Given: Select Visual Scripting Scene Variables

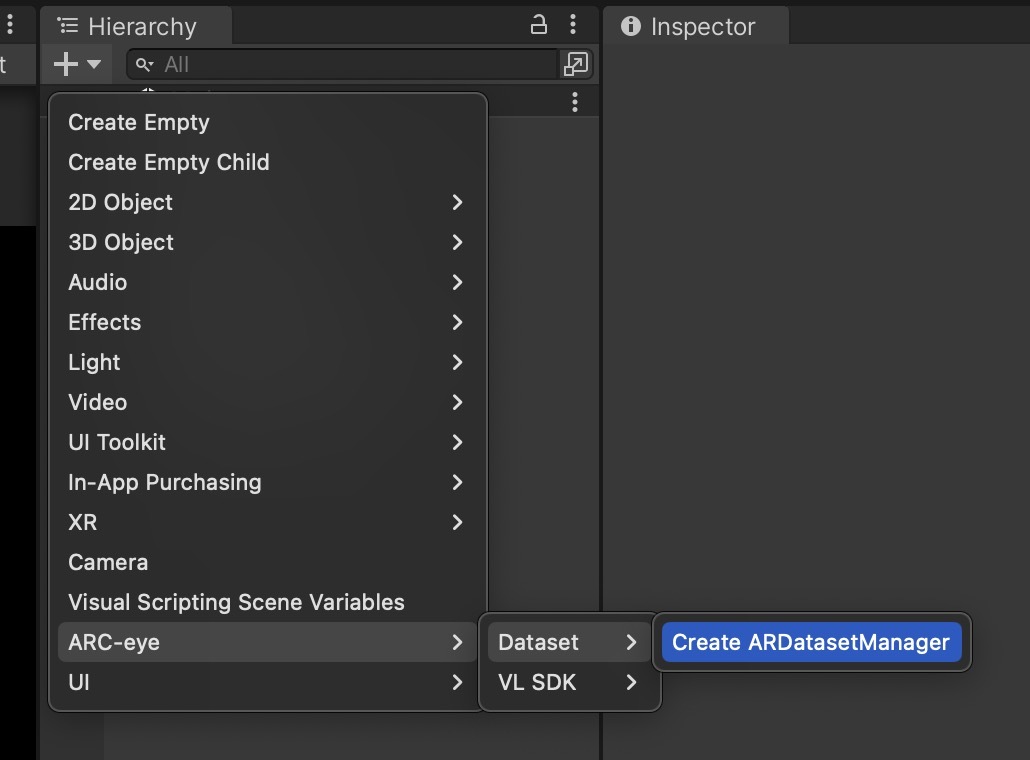Looking at the screenshot, I should click(236, 602).
